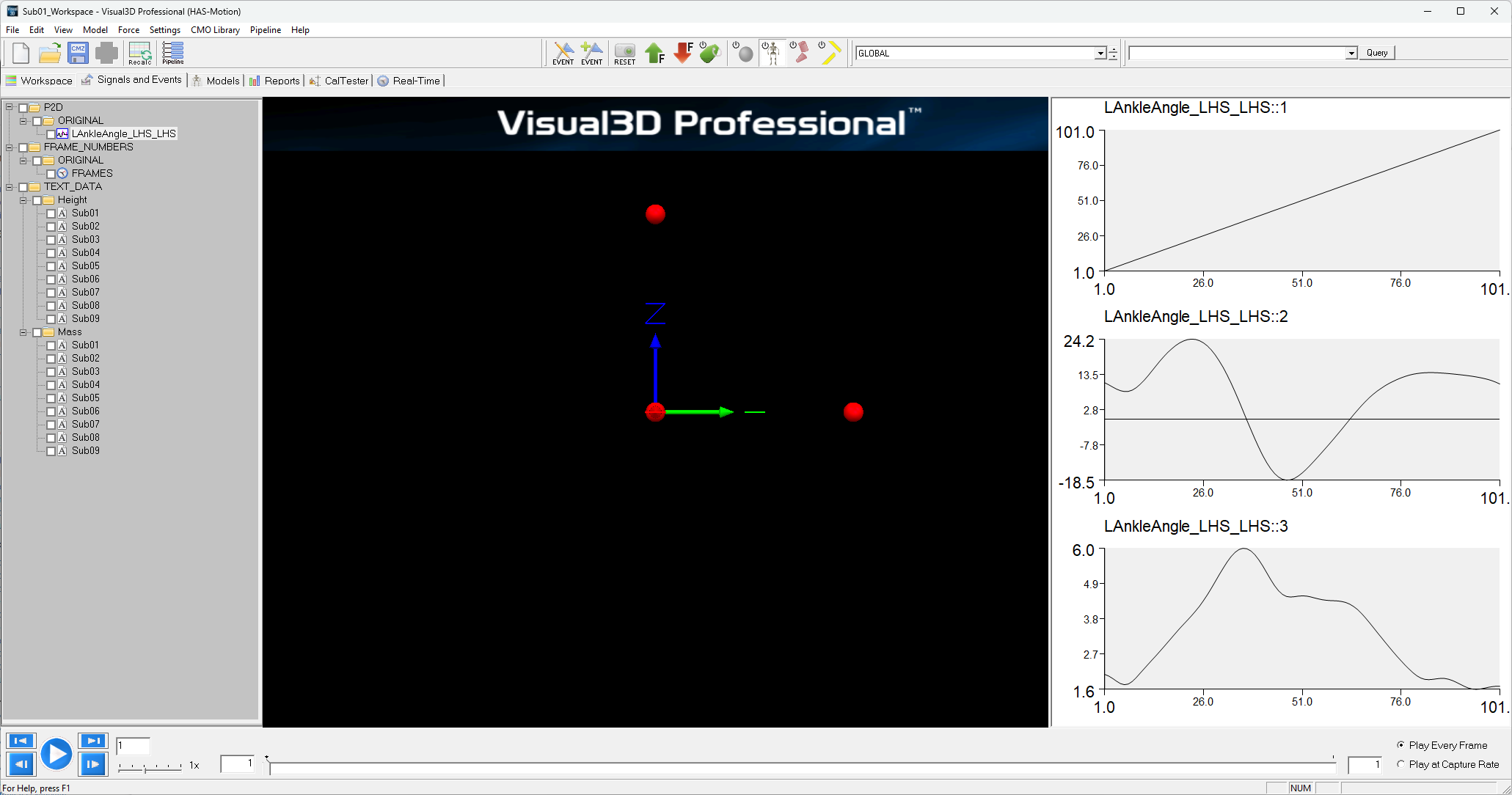The image size is (1512, 795).
Task: Create a new workspace file
Action: tap(21, 53)
